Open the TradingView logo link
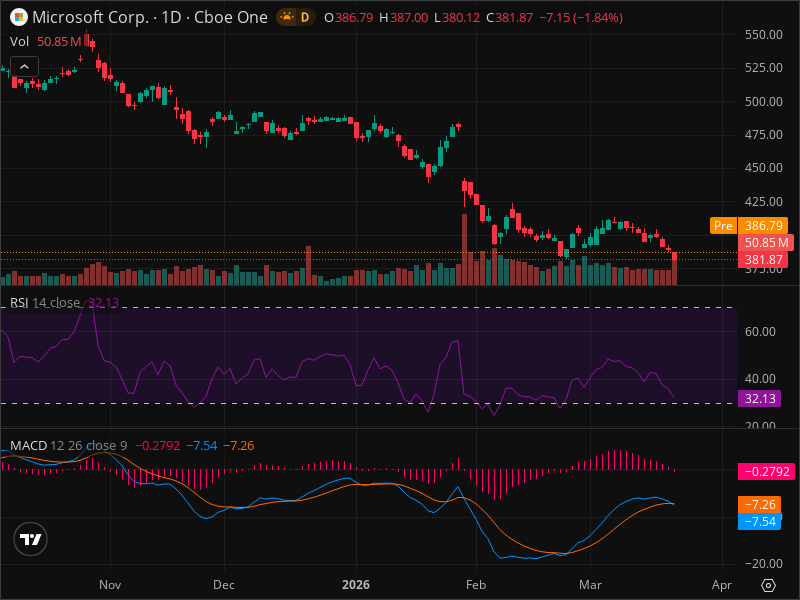Viewport: 800px width, 600px height. (30, 539)
